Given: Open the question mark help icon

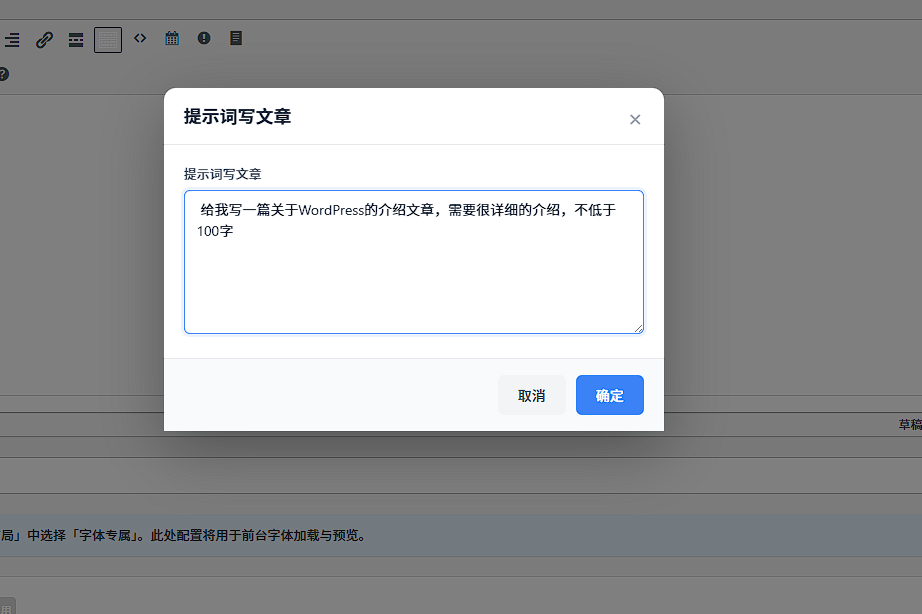Looking at the screenshot, I should coord(3,74).
